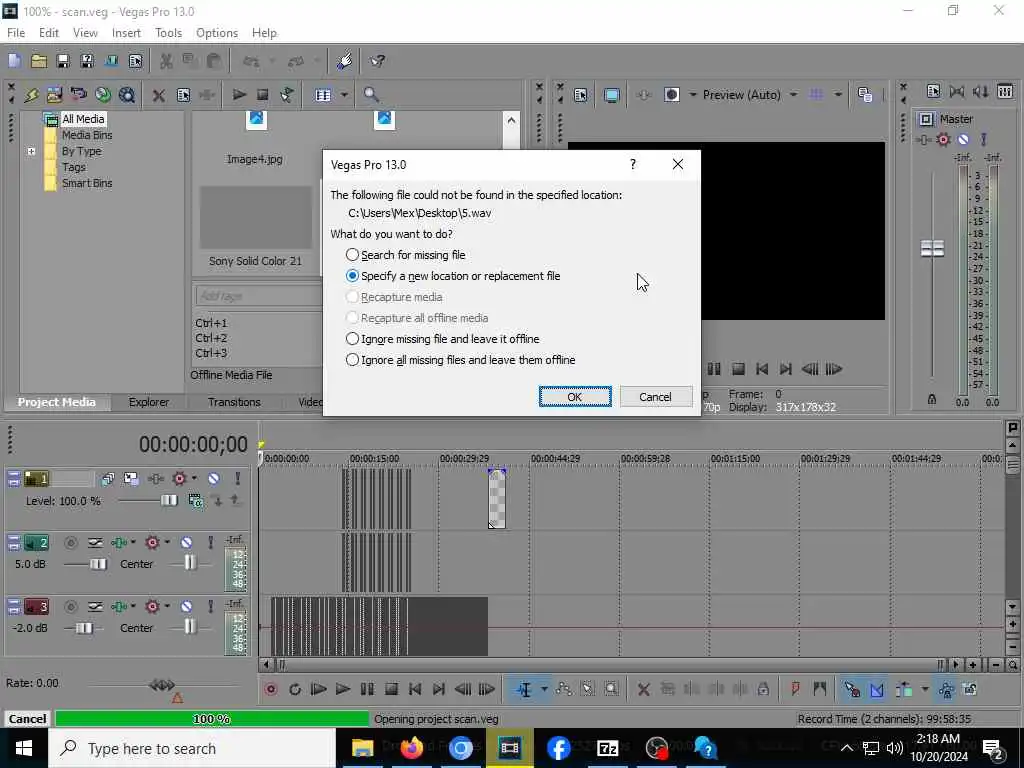
Task: Switch to the Transitions tab
Action: 234,402
